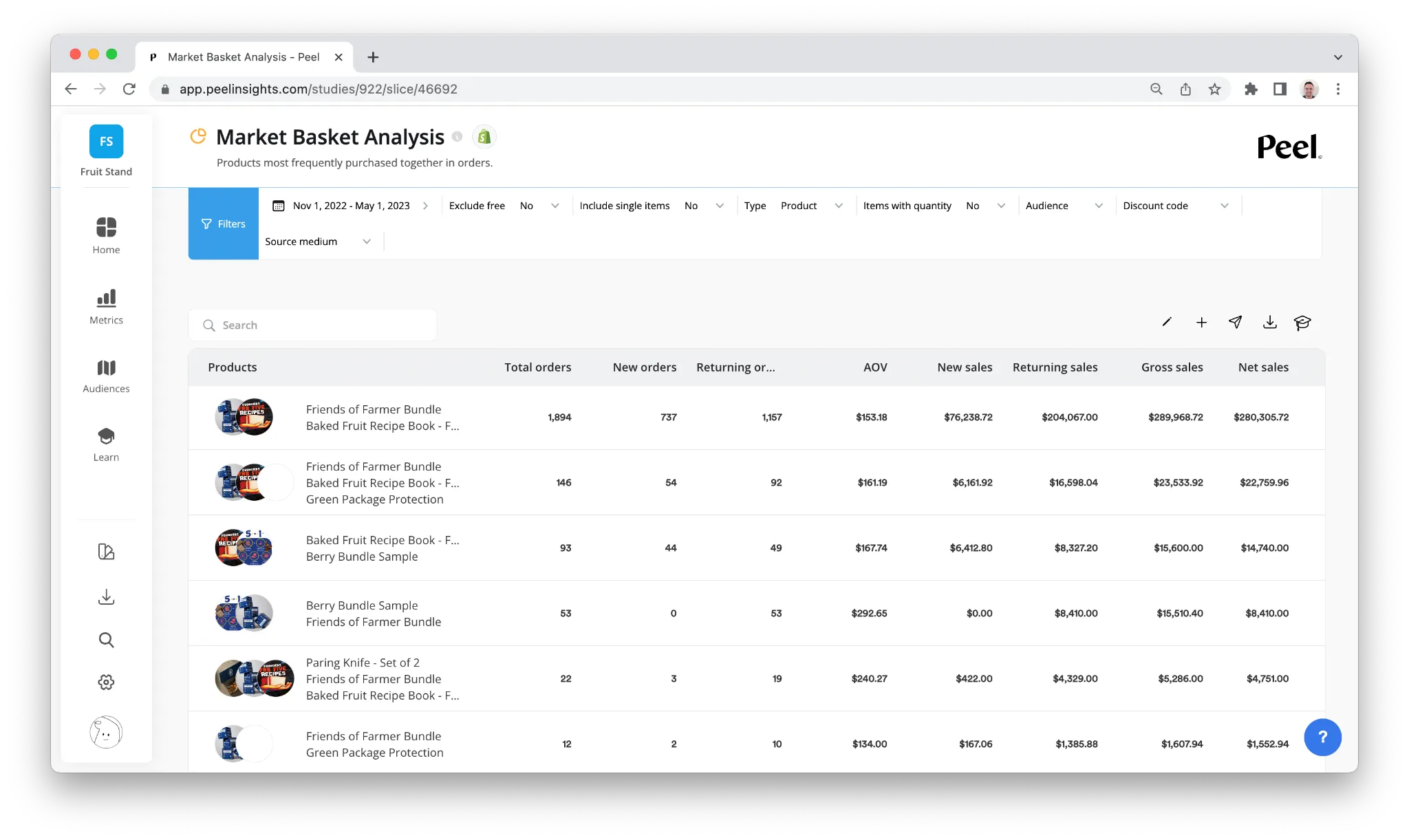The height and width of the screenshot is (840, 1409).
Task: Click thumbnail of Paring Knife - Set of 2 row
Action: click(x=255, y=678)
